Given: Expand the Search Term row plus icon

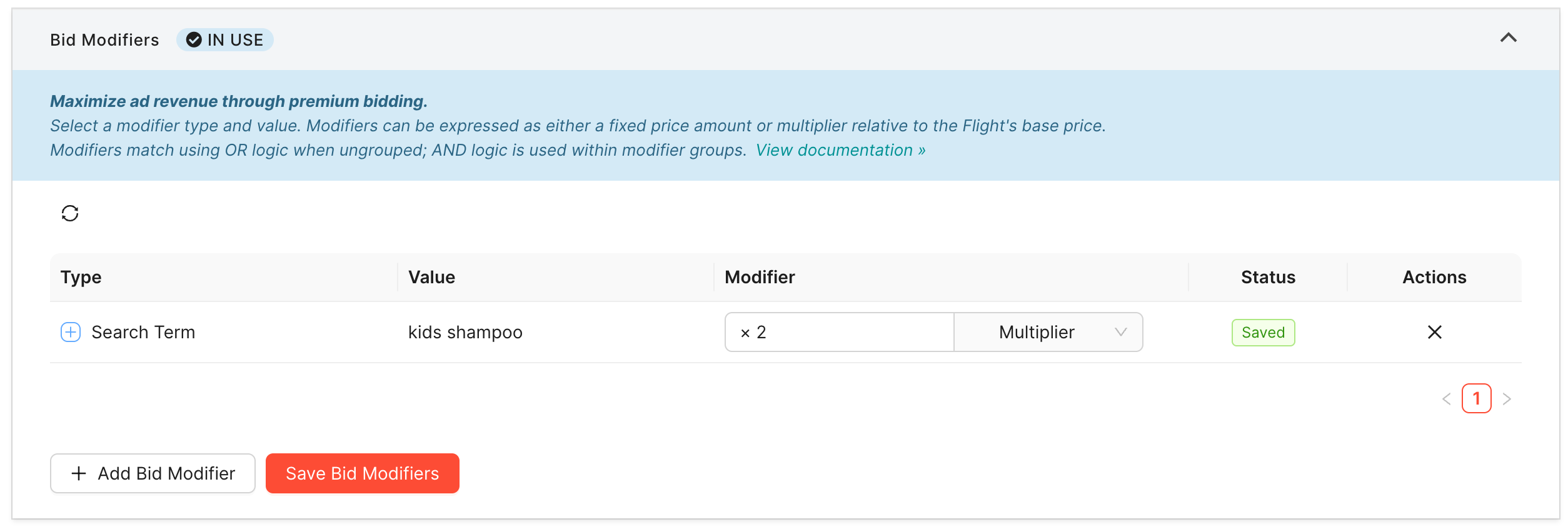Looking at the screenshot, I should point(71,332).
